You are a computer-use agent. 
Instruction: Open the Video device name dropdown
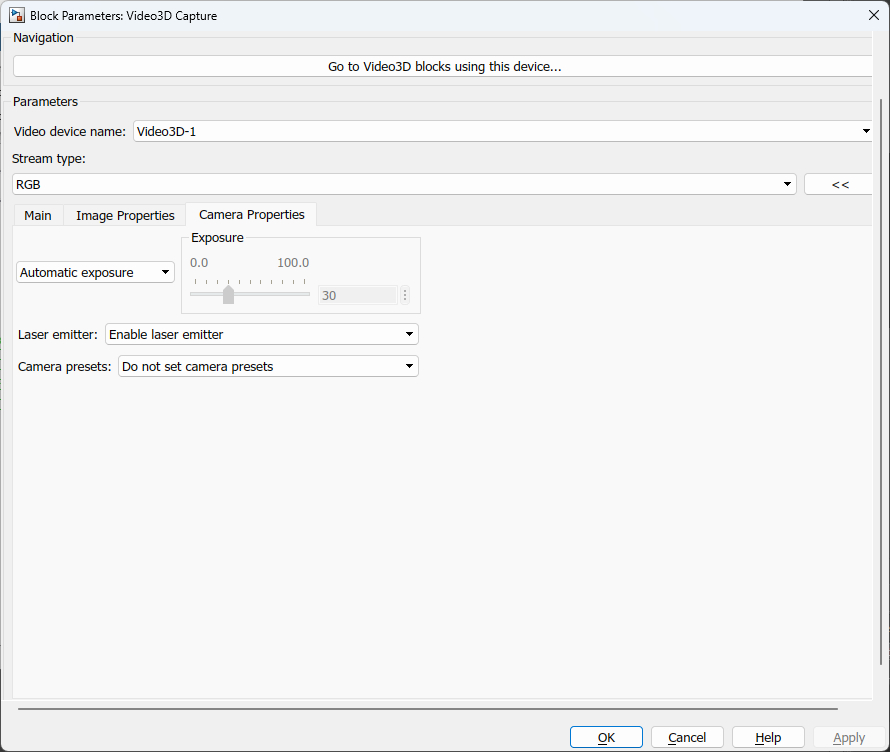click(x=866, y=131)
